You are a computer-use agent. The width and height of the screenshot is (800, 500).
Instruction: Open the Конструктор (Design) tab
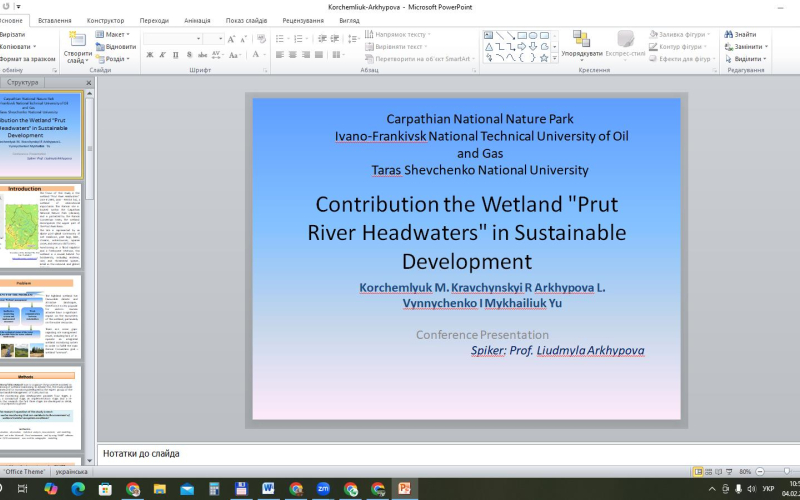105,20
